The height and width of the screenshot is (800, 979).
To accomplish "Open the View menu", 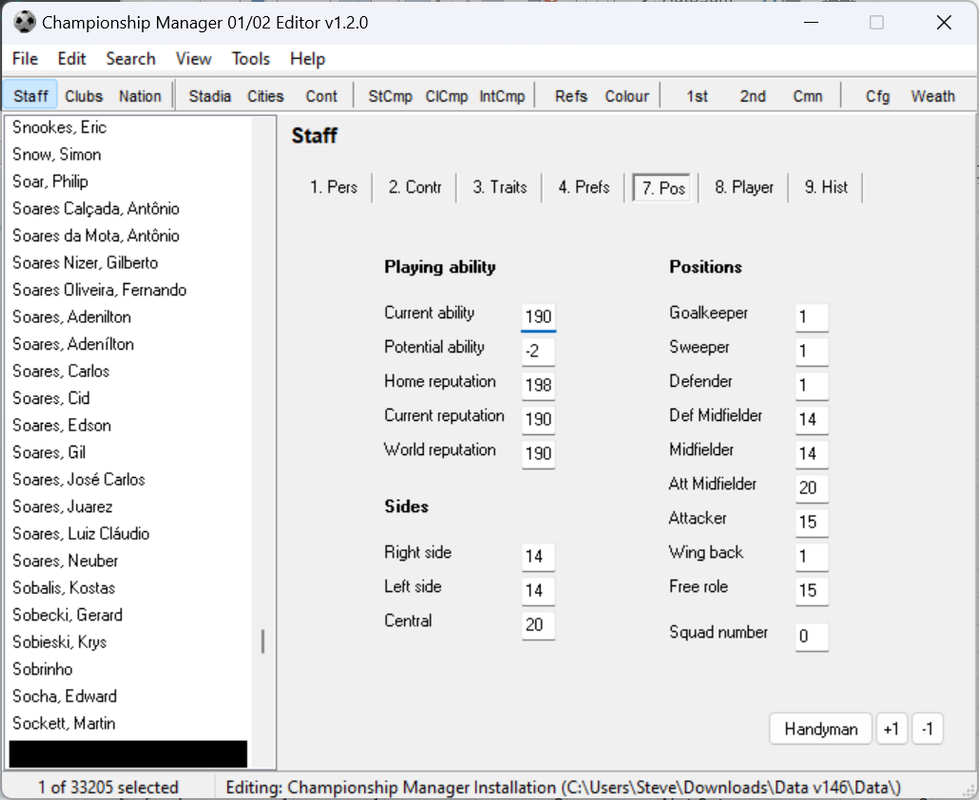I will click(194, 59).
